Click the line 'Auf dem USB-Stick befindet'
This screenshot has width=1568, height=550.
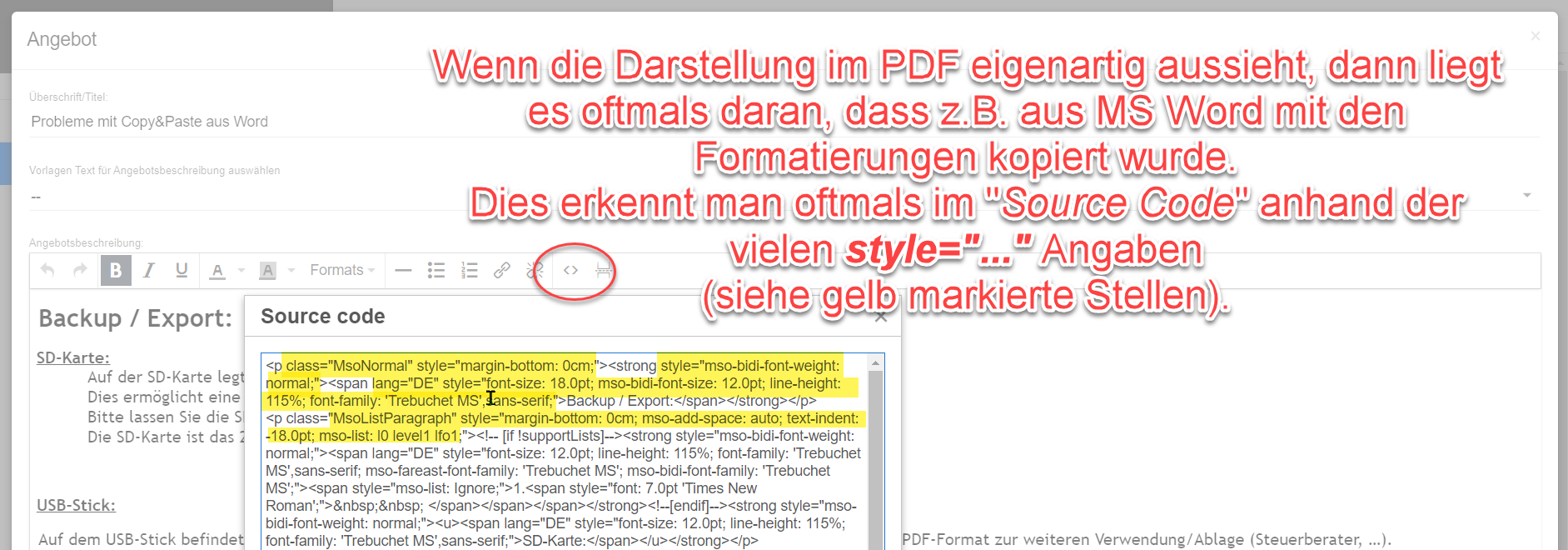pos(142,539)
